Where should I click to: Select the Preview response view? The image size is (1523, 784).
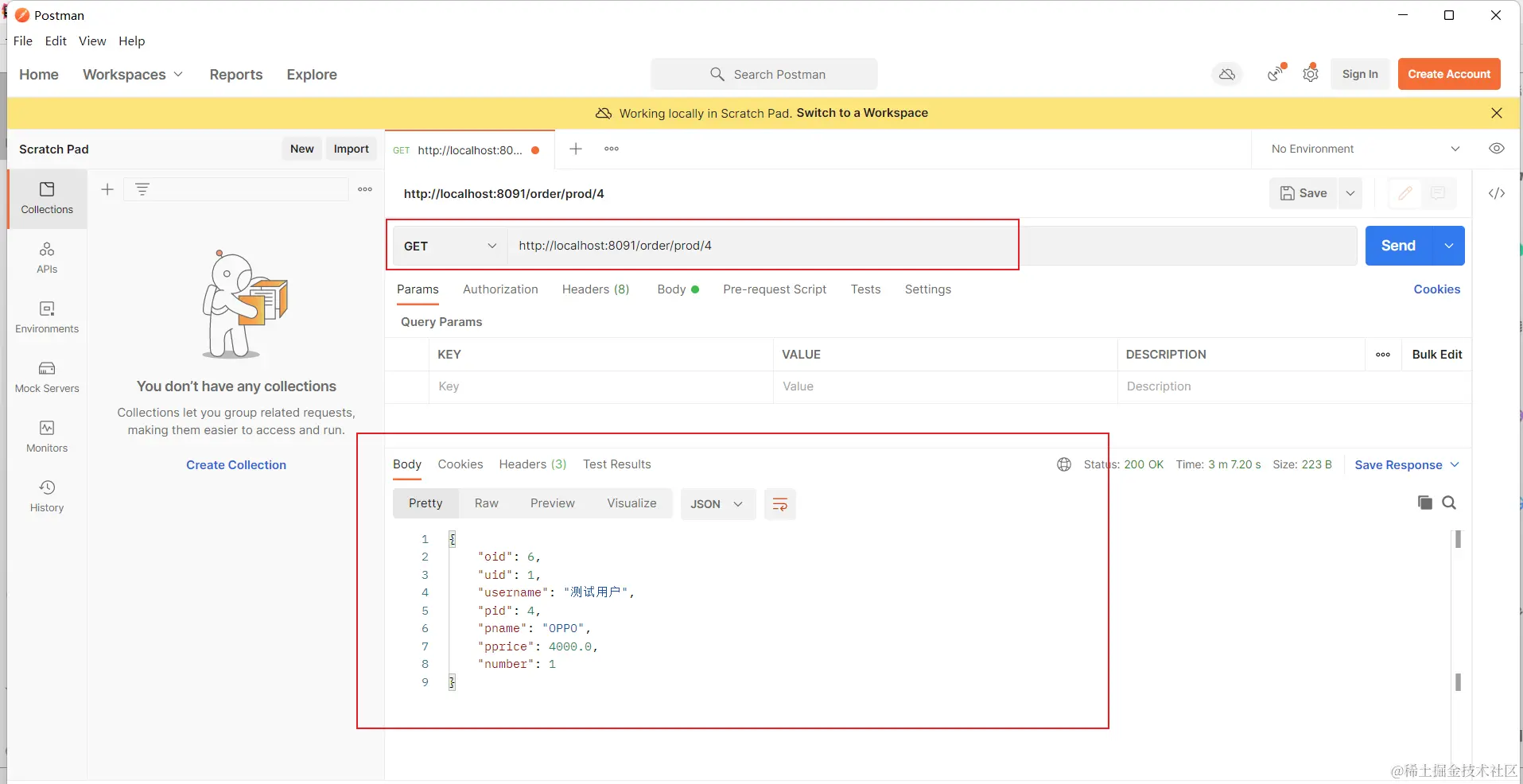(x=553, y=503)
